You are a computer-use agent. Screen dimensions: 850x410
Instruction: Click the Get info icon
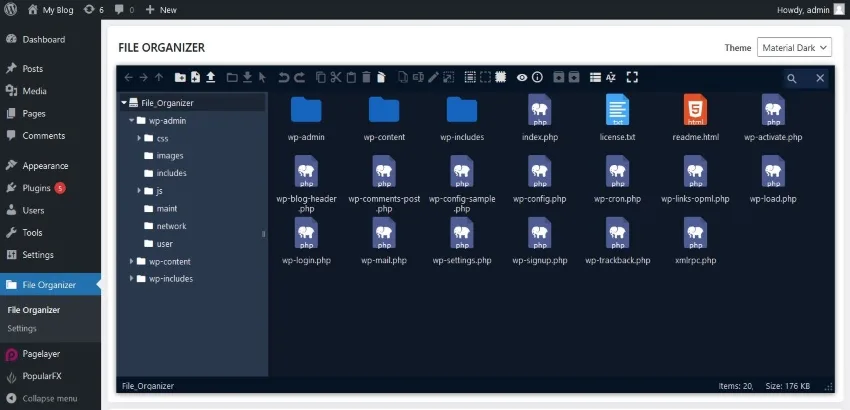(x=537, y=78)
